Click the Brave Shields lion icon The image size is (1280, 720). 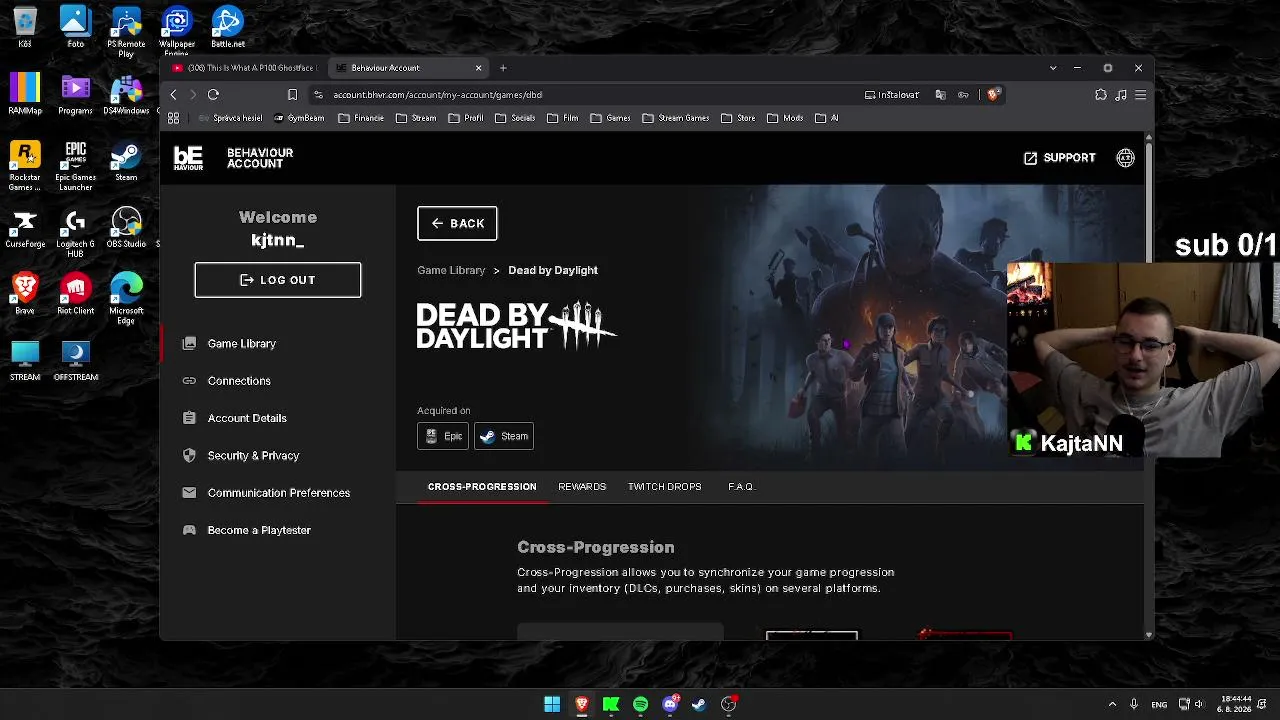tap(993, 95)
